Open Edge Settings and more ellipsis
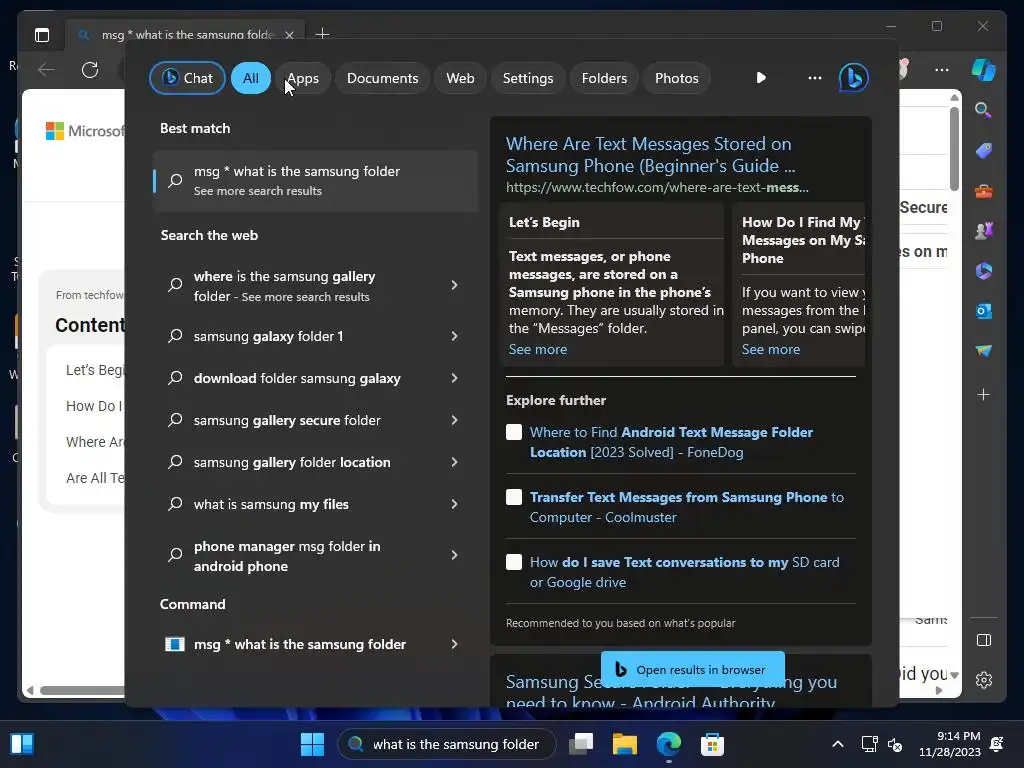 click(x=941, y=70)
